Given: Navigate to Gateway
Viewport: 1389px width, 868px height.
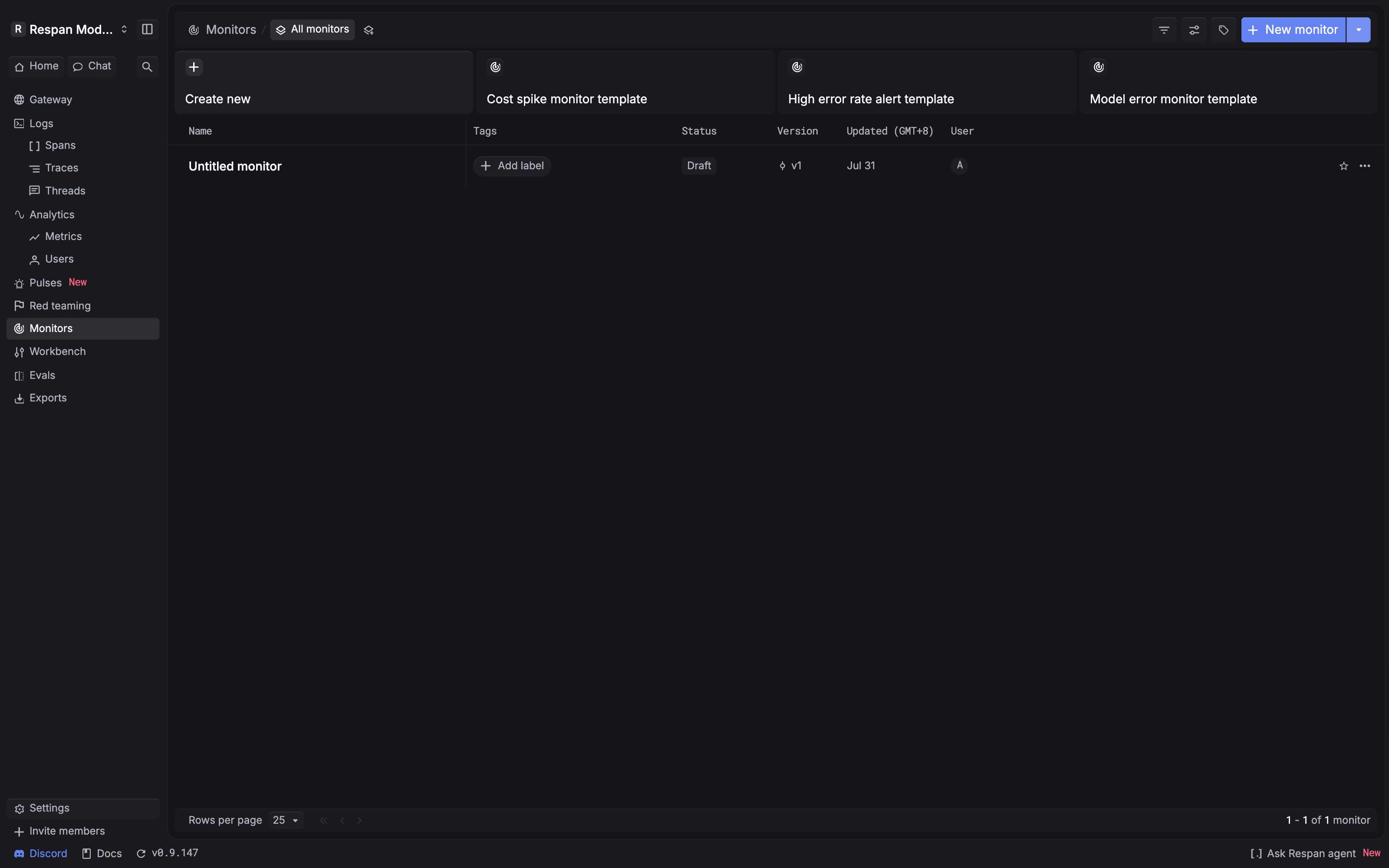Looking at the screenshot, I should (x=83, y=100).
